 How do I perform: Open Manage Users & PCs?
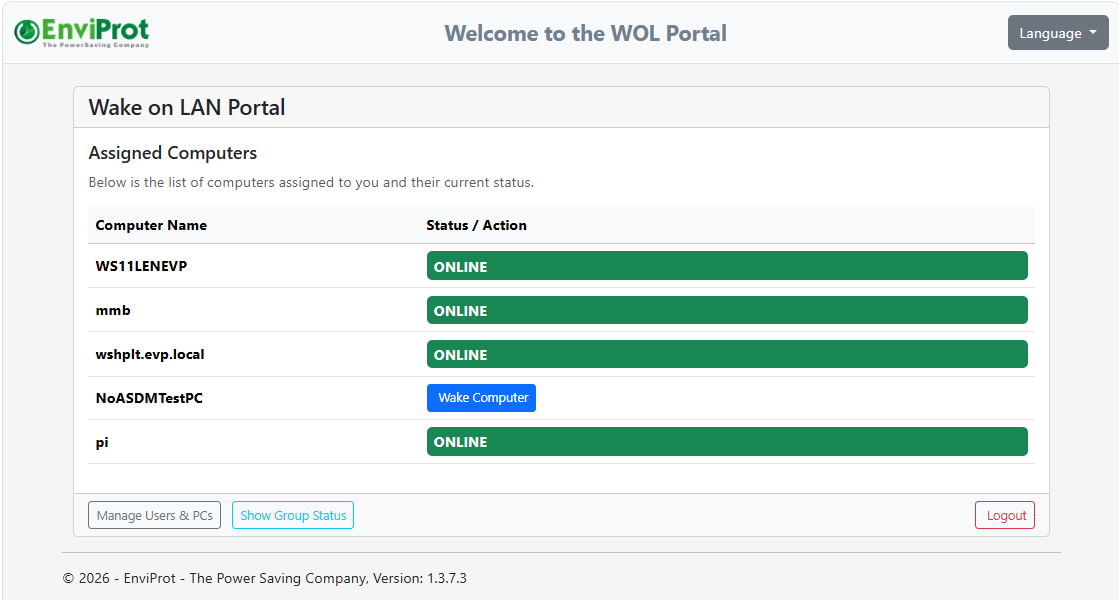154,515
